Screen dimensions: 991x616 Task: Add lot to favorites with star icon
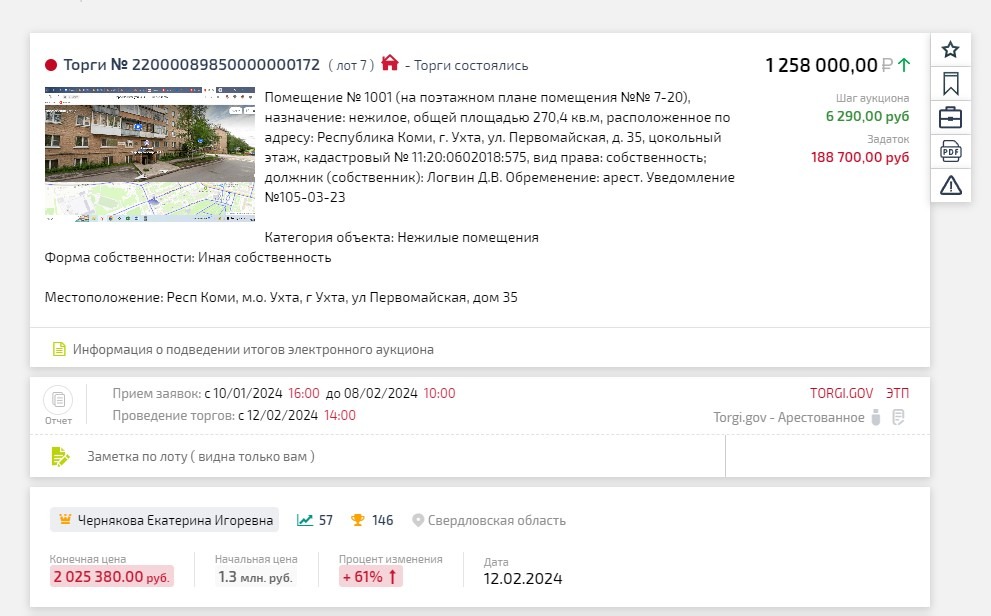point(951,49)
